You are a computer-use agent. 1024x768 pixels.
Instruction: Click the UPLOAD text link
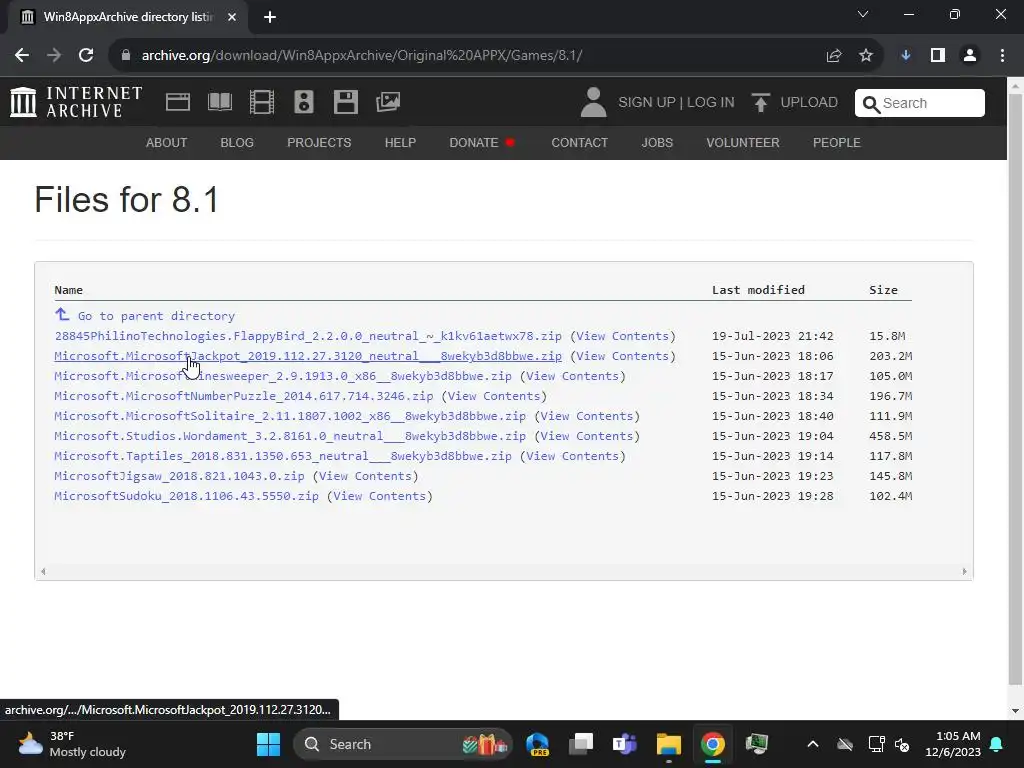(809, 103)
